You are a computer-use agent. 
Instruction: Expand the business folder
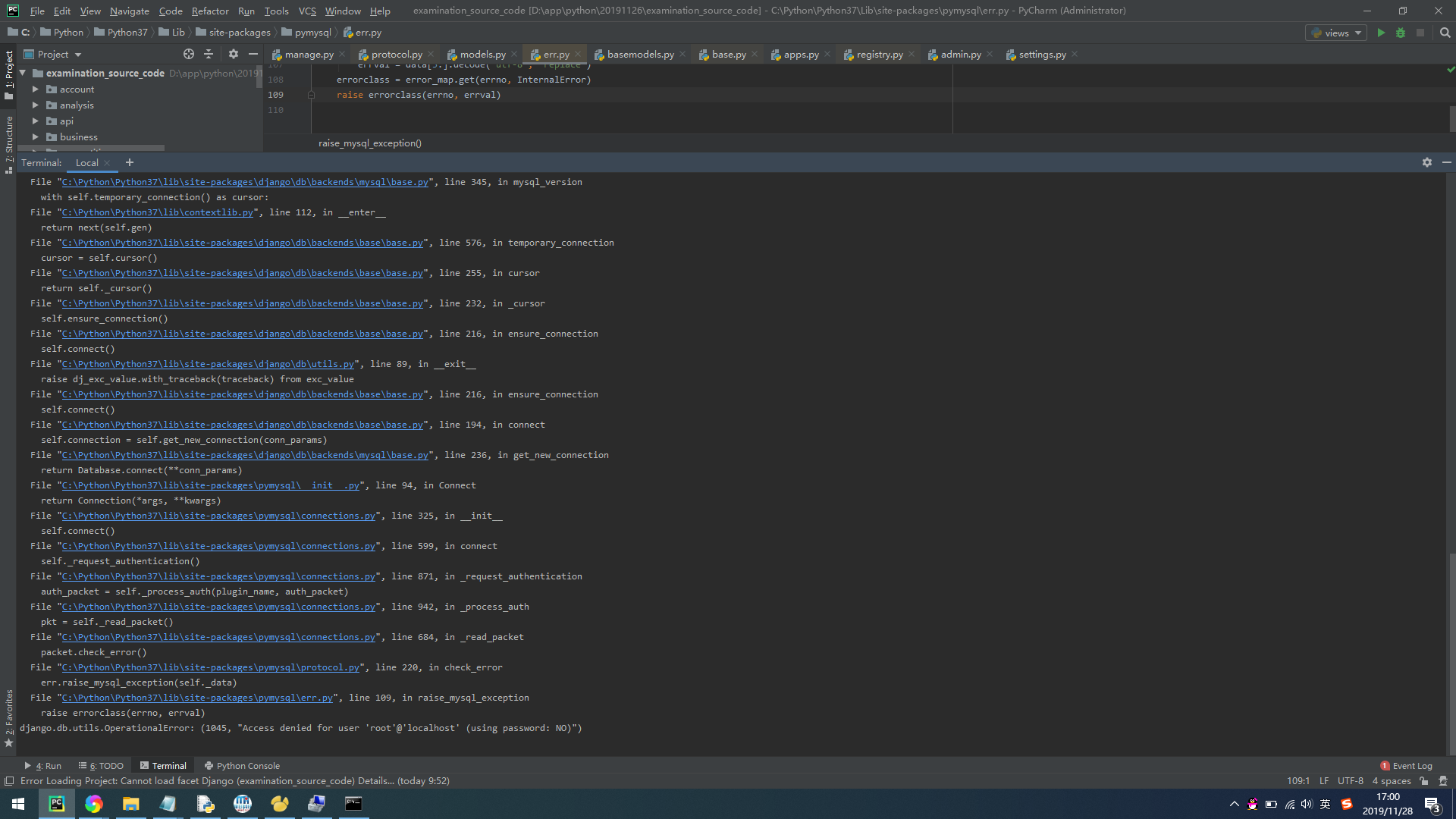click(35, 137)
